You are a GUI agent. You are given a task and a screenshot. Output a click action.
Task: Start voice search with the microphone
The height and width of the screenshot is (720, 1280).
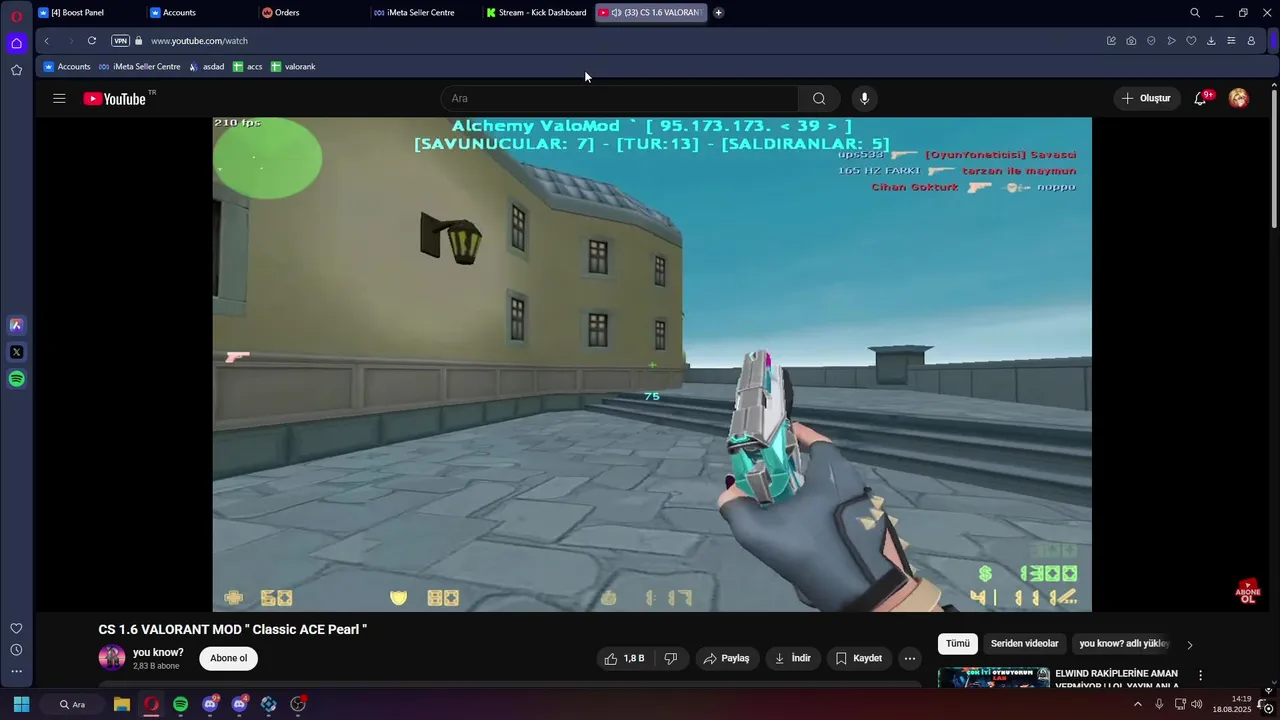pyautogui.click(x=865, y=98)
